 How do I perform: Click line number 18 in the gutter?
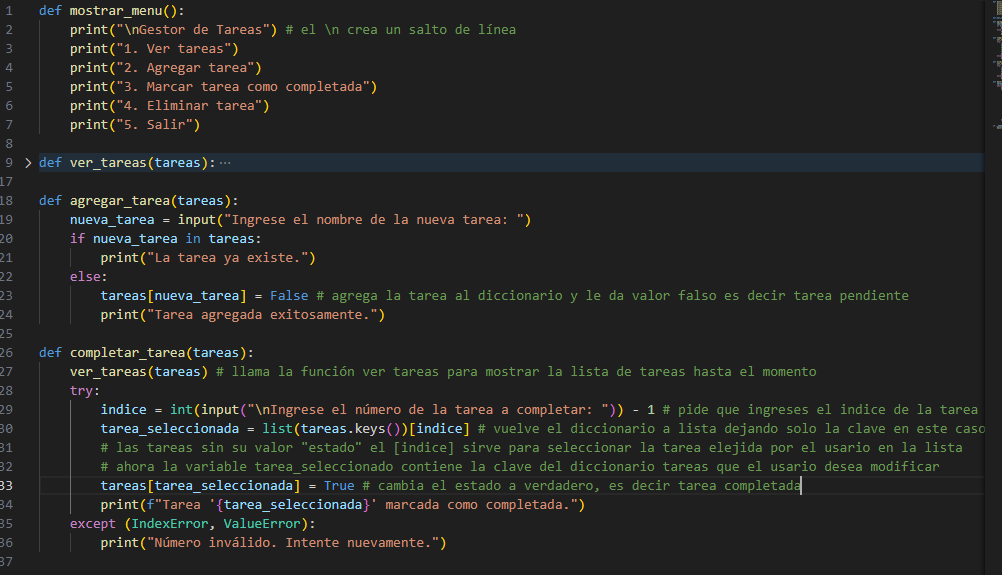pyautogui.click(x=7, y=201)
